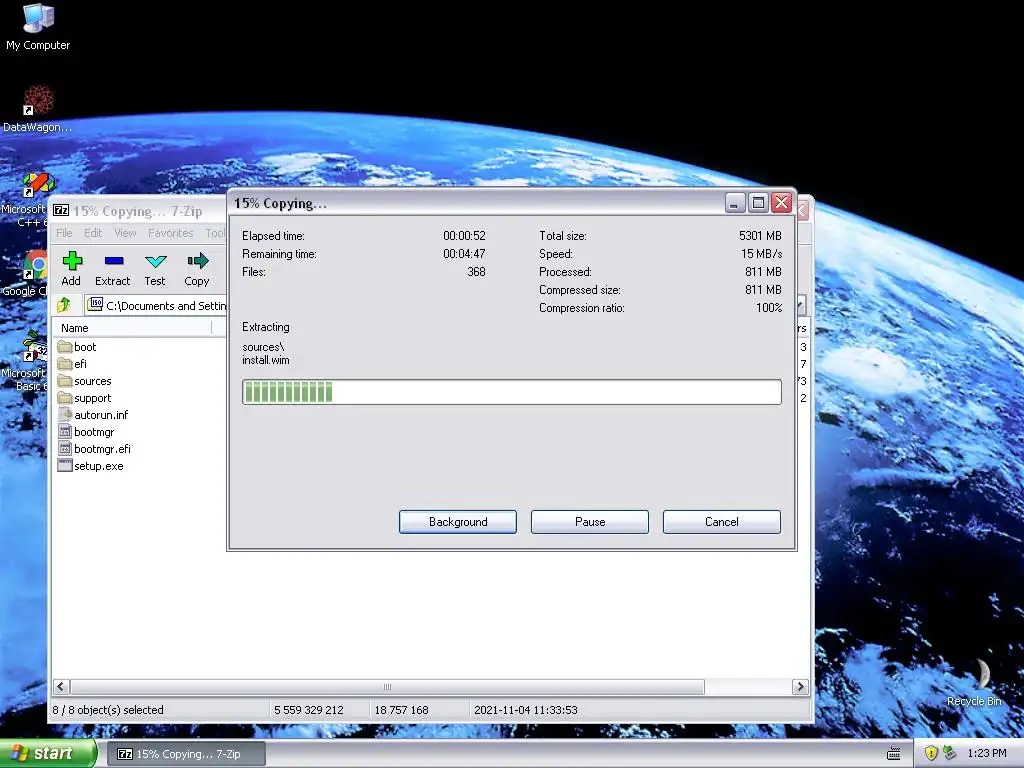Open Recycle Bin desktop icon
This screenshot has height=768, width=1024.
[x=975, y=682]
